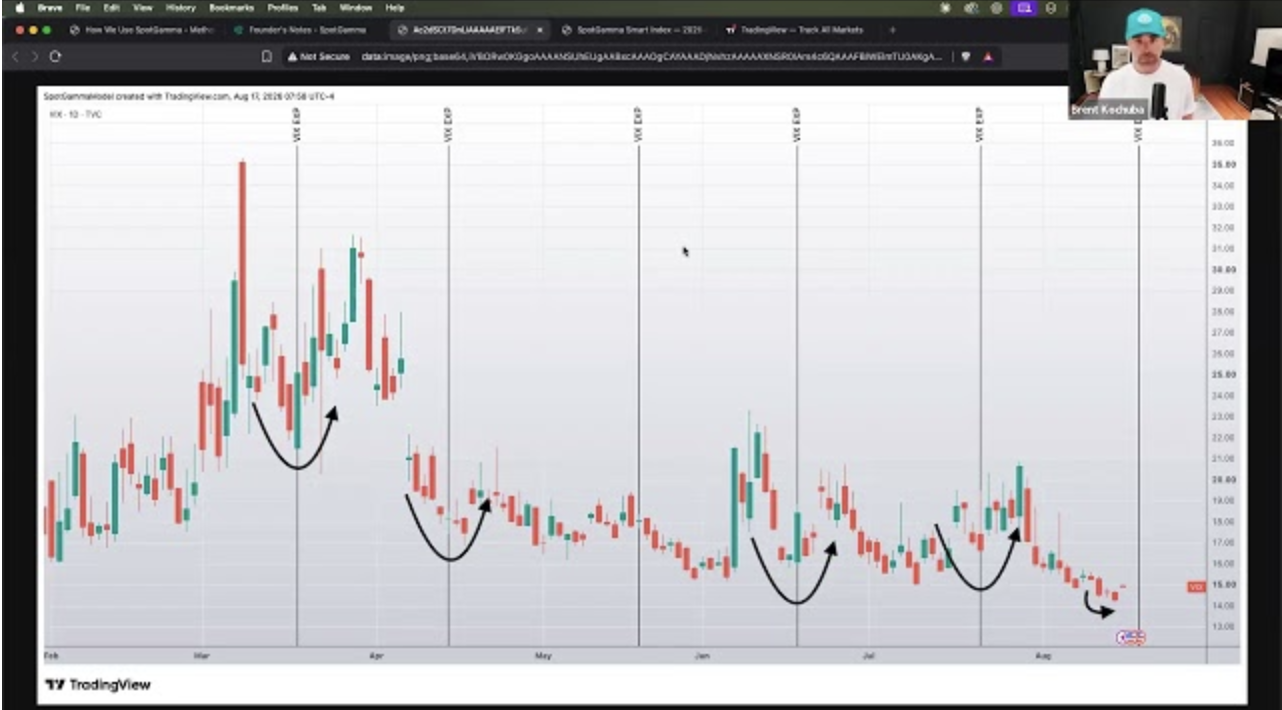Click the SpotGammaModel created with TradingView caption
This screenshot has width=1282, height=710.
189,97
